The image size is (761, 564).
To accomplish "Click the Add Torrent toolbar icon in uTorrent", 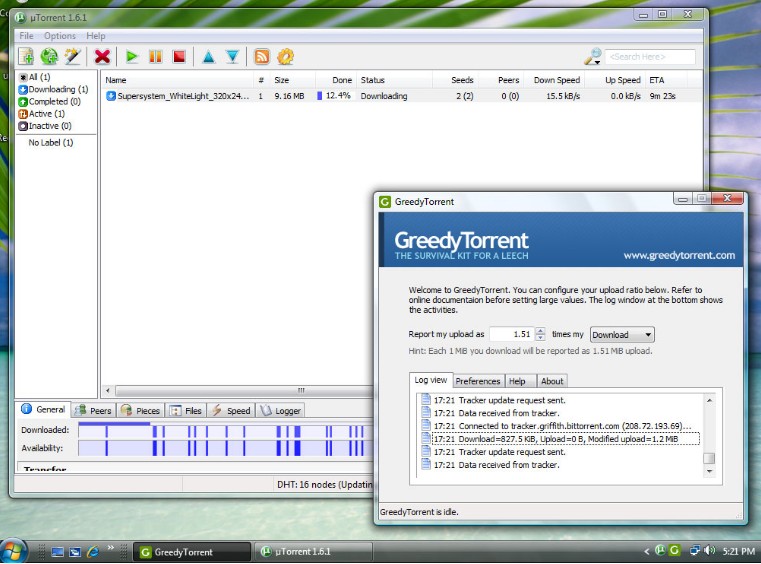I will tap(26, 57).
